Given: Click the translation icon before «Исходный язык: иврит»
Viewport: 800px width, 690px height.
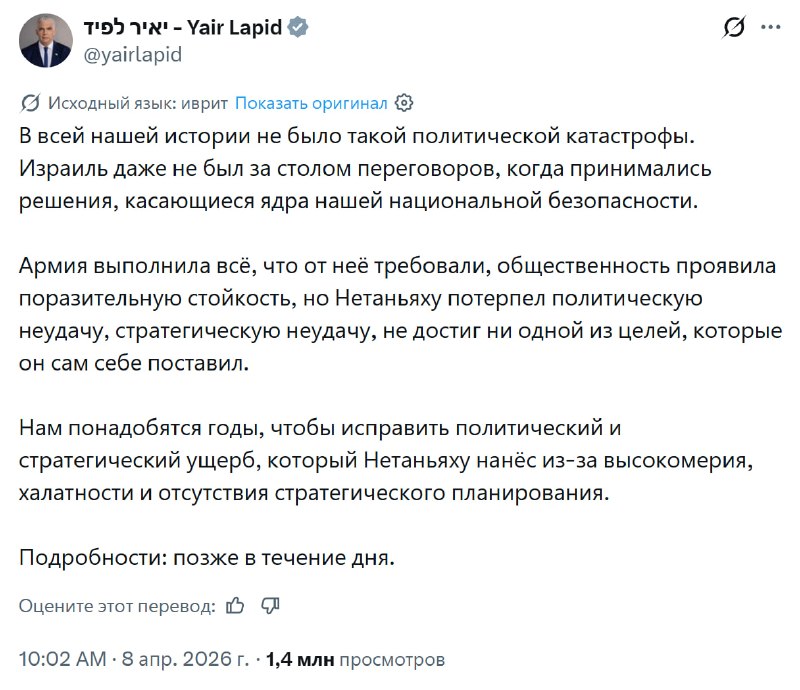Looking at the screenshot, I should 29,101.
